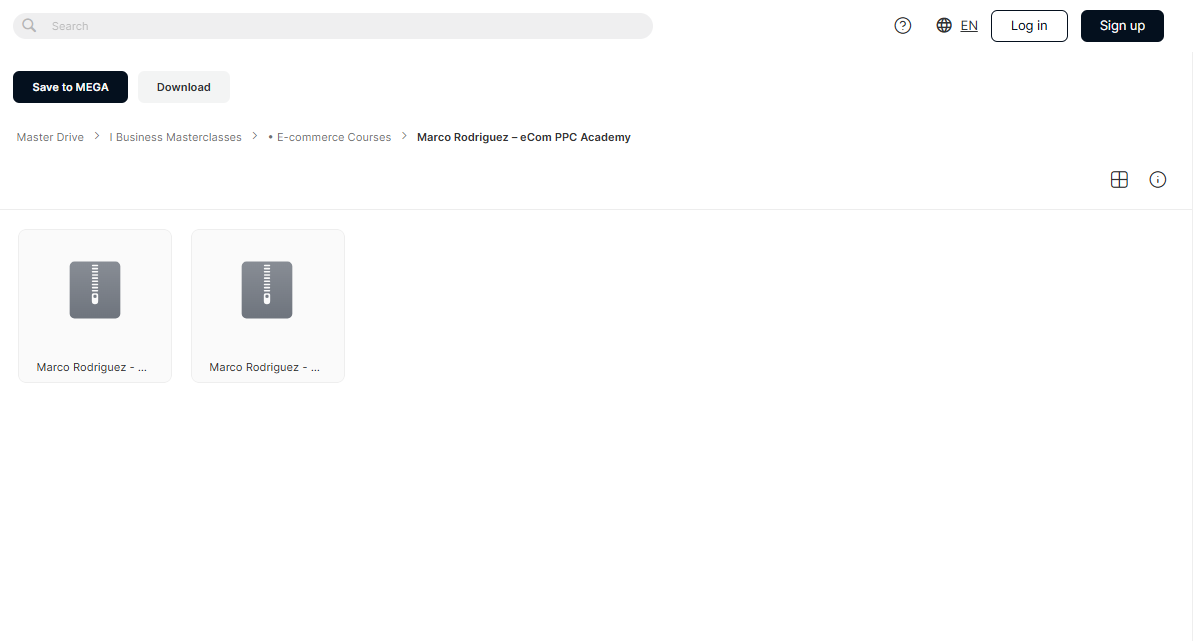Click the globe language icon
Viewport: 1193px width, 641px height.
pyautogui.click(x=943, y=25)
